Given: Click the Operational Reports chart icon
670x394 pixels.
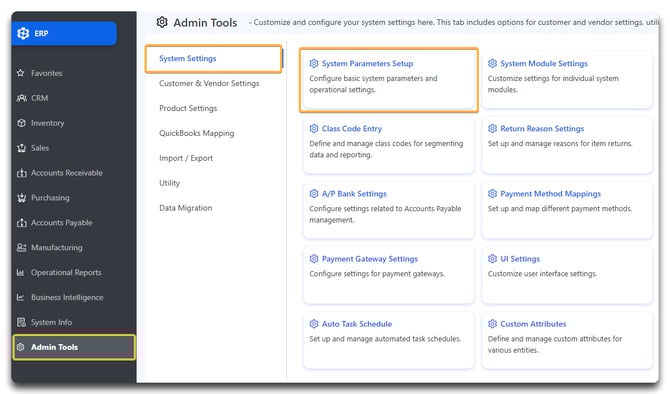Looking at the screenshot, I should point(20,272).
